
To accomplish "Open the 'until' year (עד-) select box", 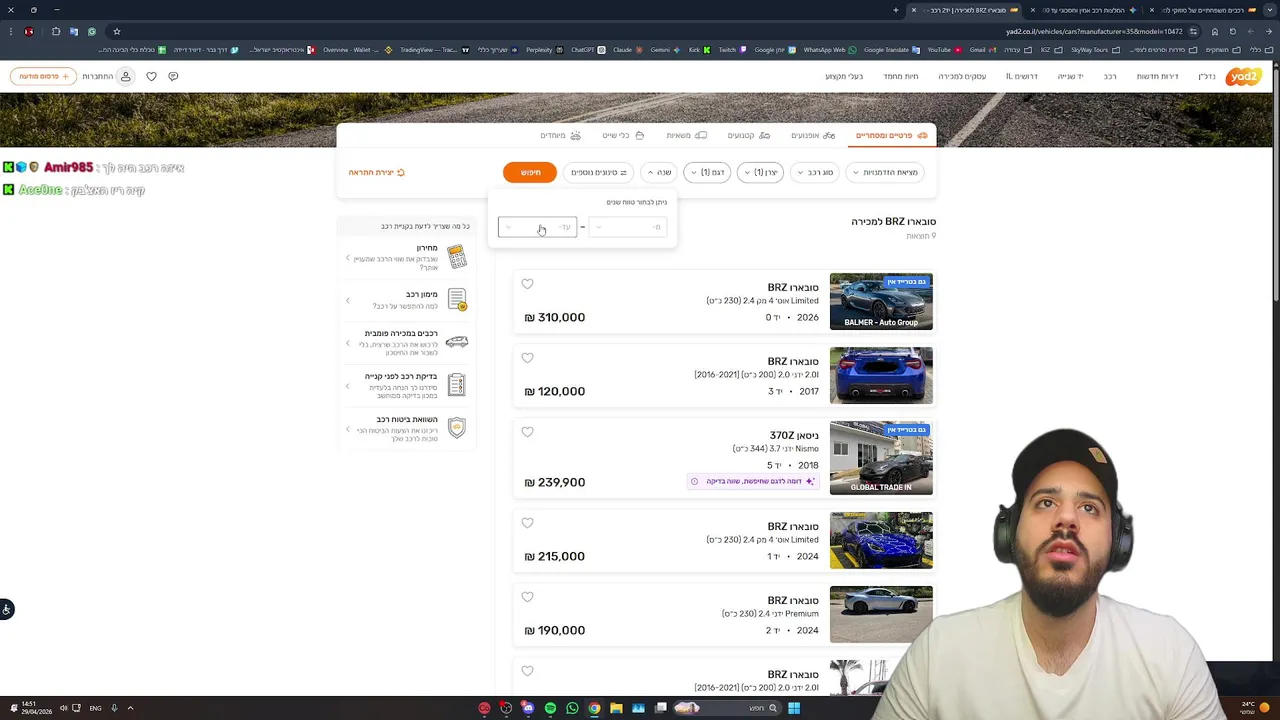I will pyautogui.click(x=537, y=227).
